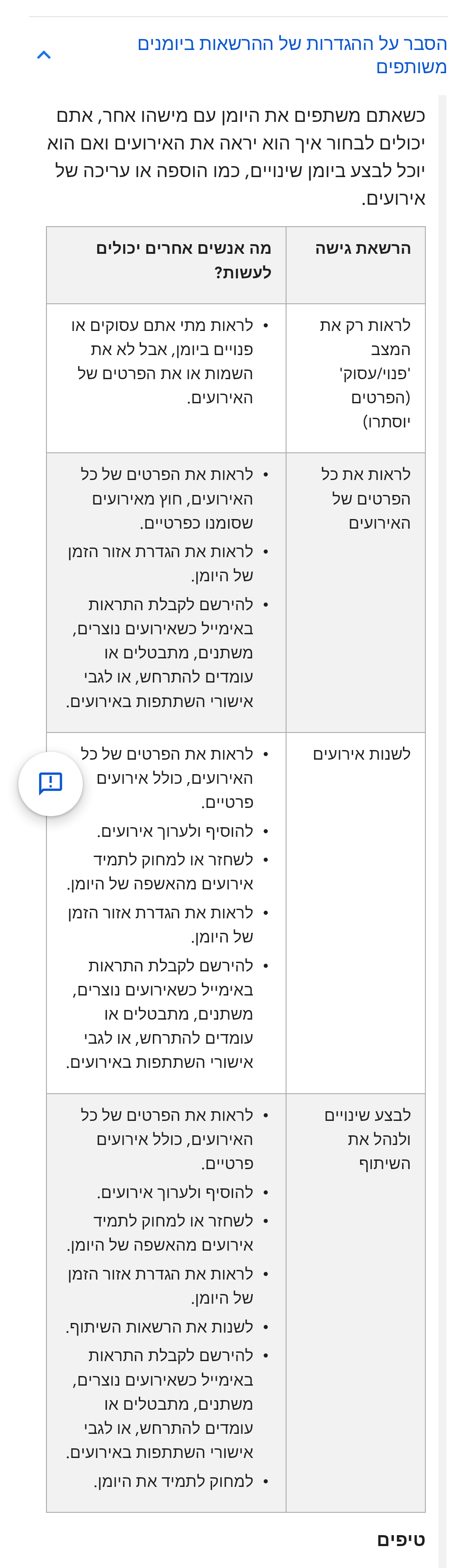Collapse the permissions section via the chevron

tap(43, 54)
